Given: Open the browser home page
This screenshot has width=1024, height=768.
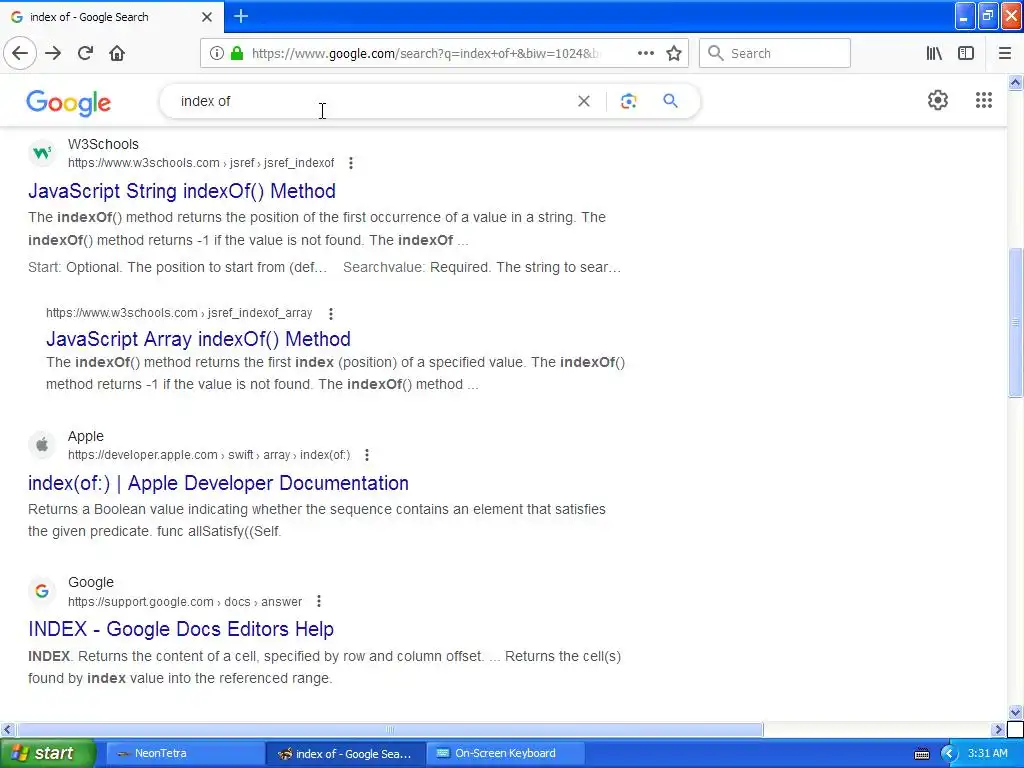Looking at the screenshot, I should tap(117, 53).
